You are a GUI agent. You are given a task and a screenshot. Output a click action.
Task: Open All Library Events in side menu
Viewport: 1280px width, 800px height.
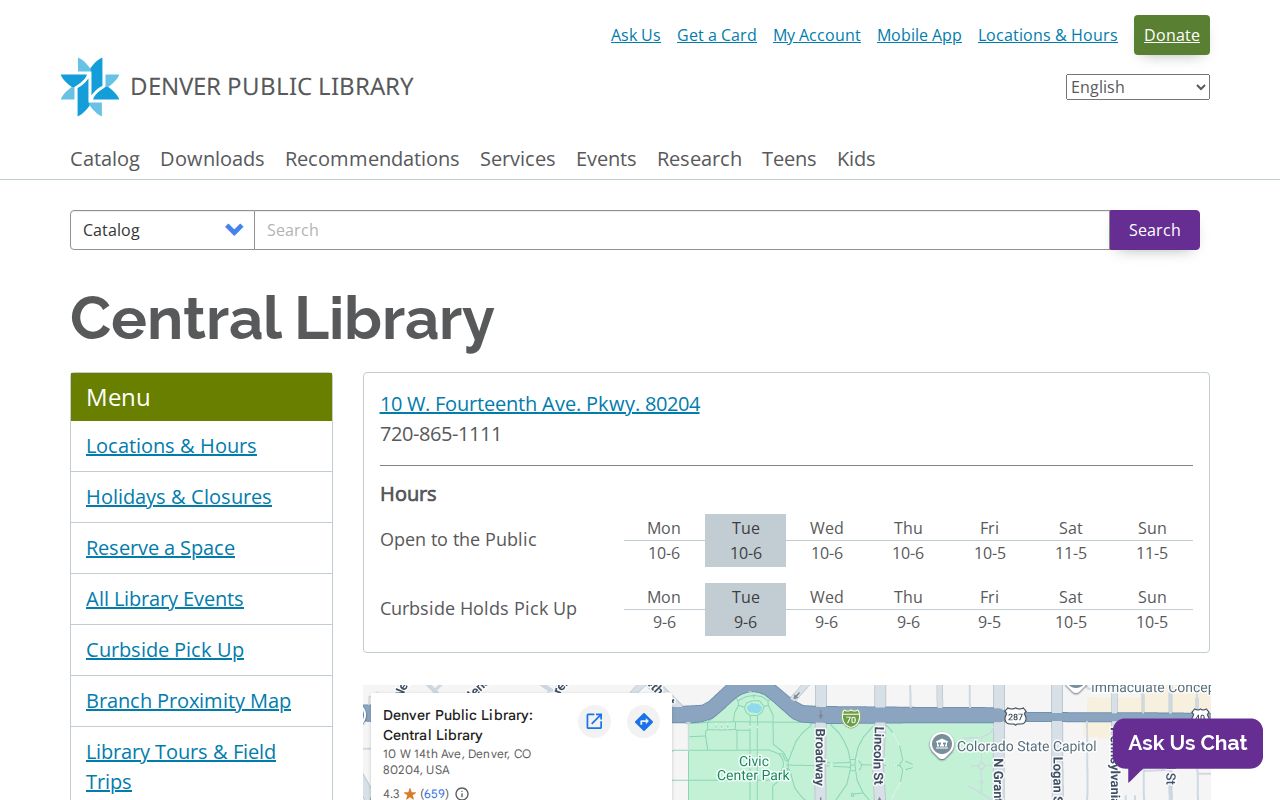[x=165, y=599]
